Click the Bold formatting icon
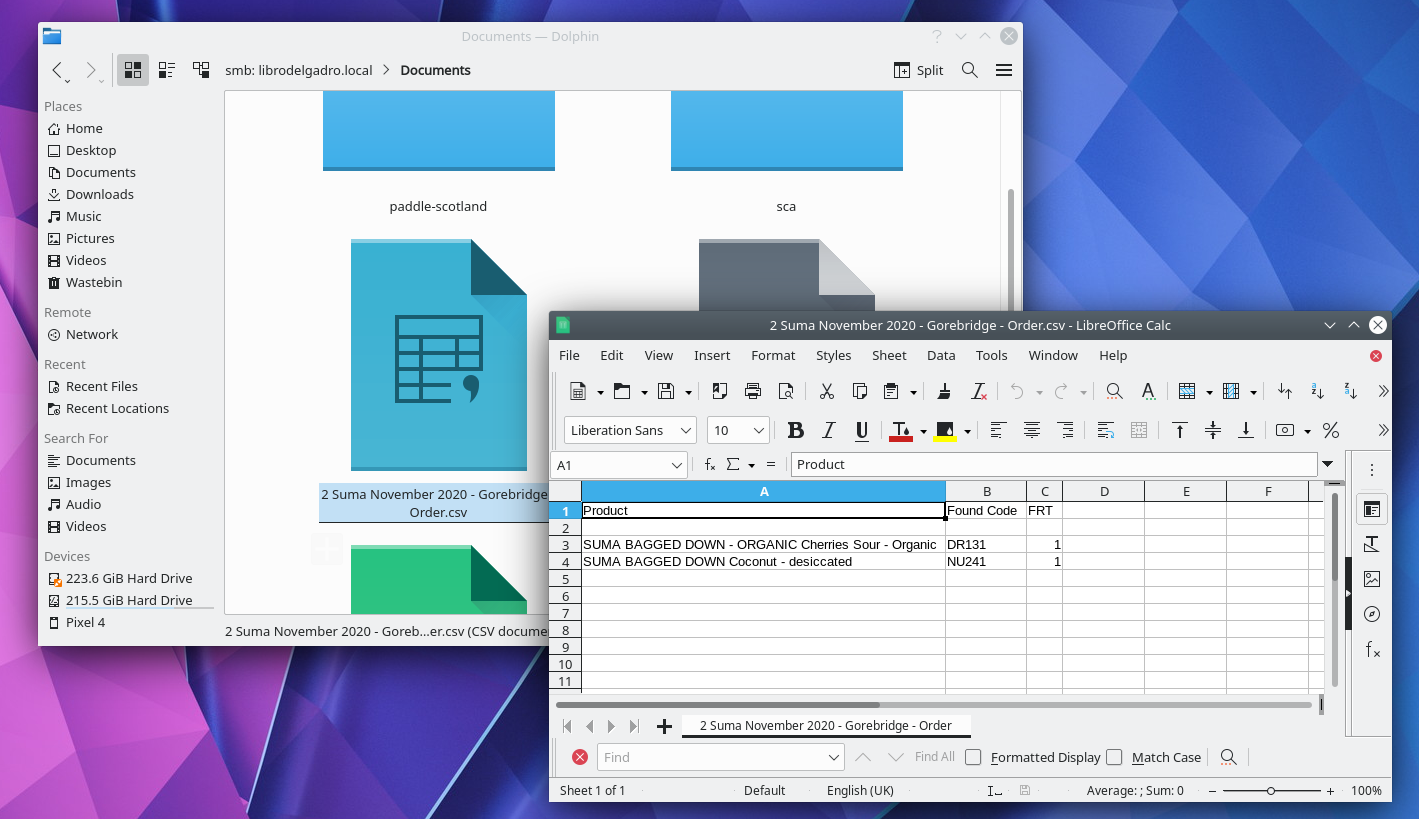Screen dimensions: 1419x819 [x=796, y=430]
